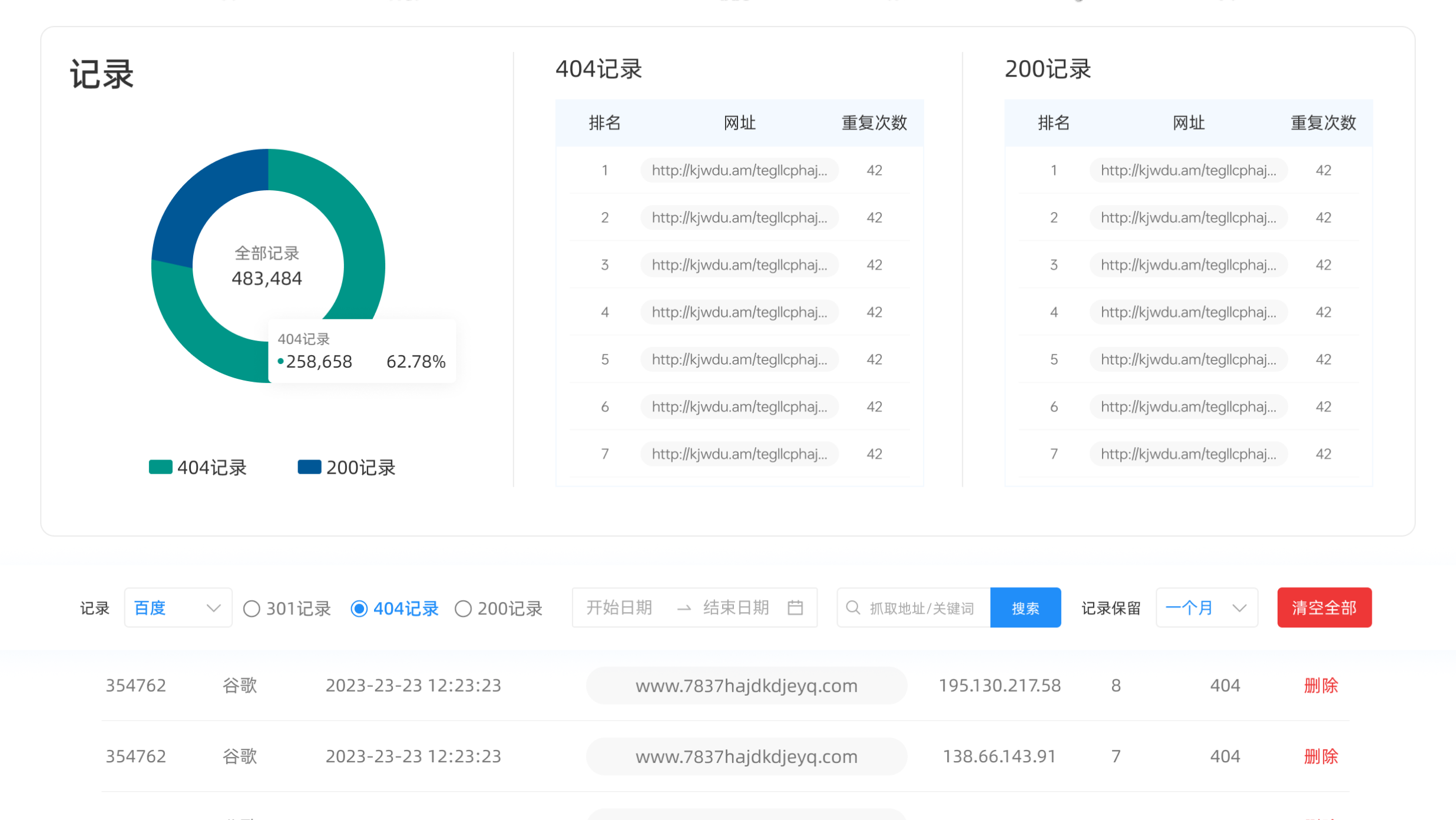Open the 一个月 record retention dropdown

(1207, 607)
